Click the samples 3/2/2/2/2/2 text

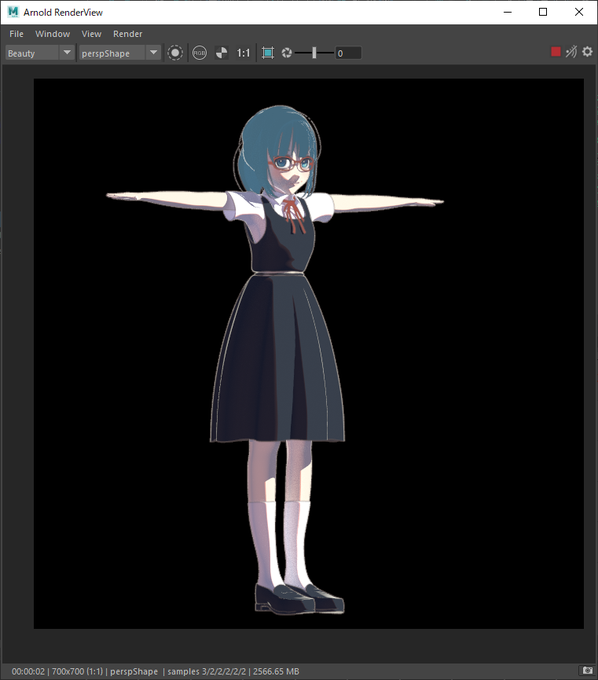pos(207,671)
